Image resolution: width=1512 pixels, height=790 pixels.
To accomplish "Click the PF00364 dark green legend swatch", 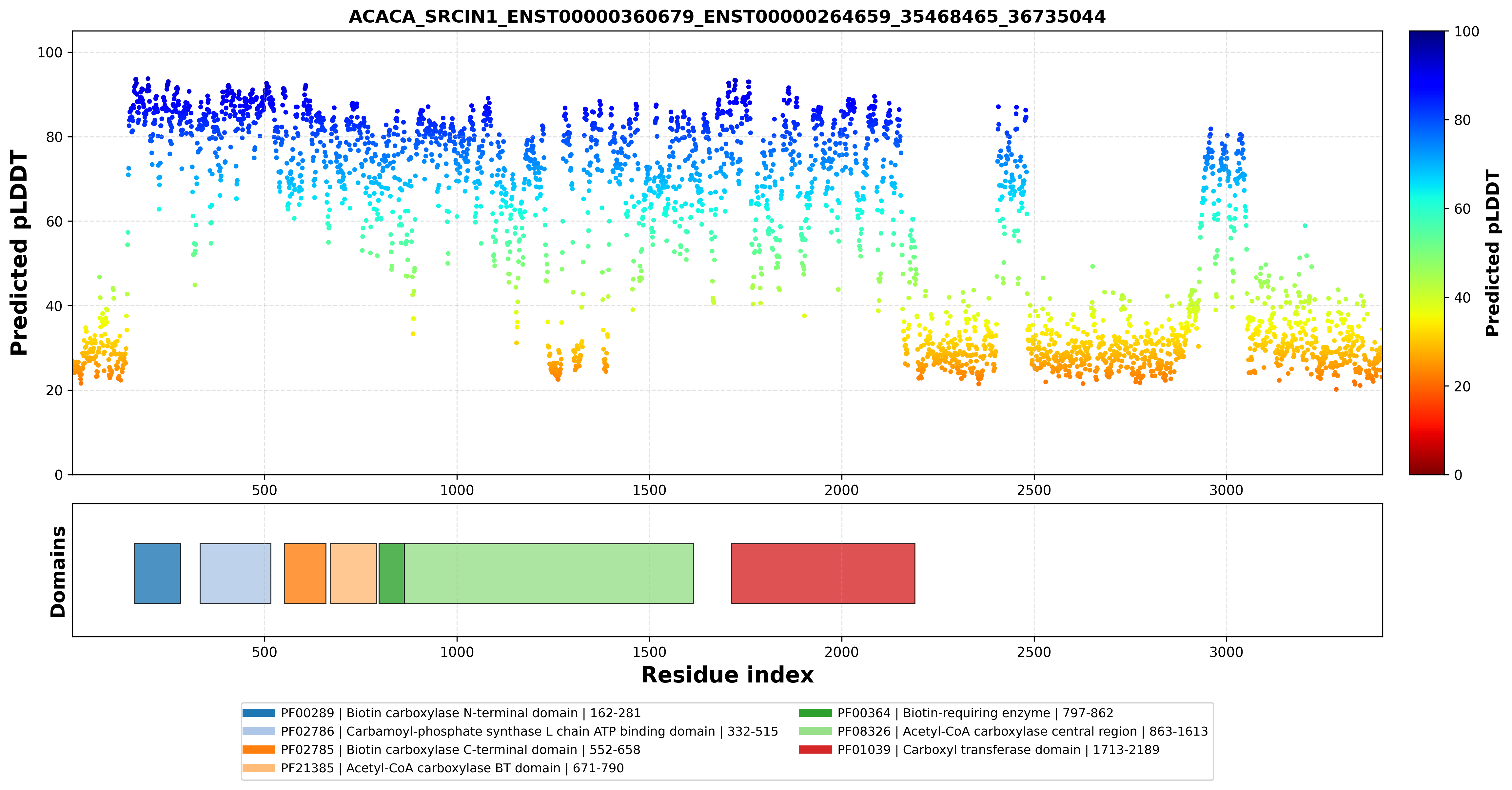I will [815, 713].
